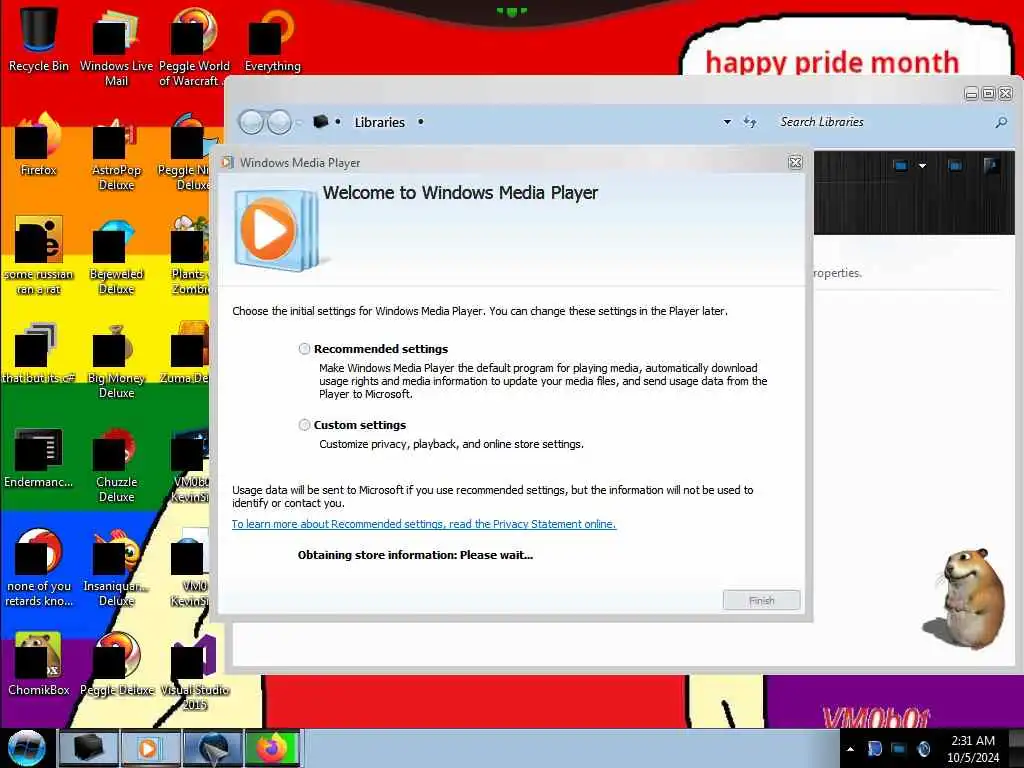Click the hamster desktop gadget
Viewport: 1024px width, 768px height.
point(965,598)
